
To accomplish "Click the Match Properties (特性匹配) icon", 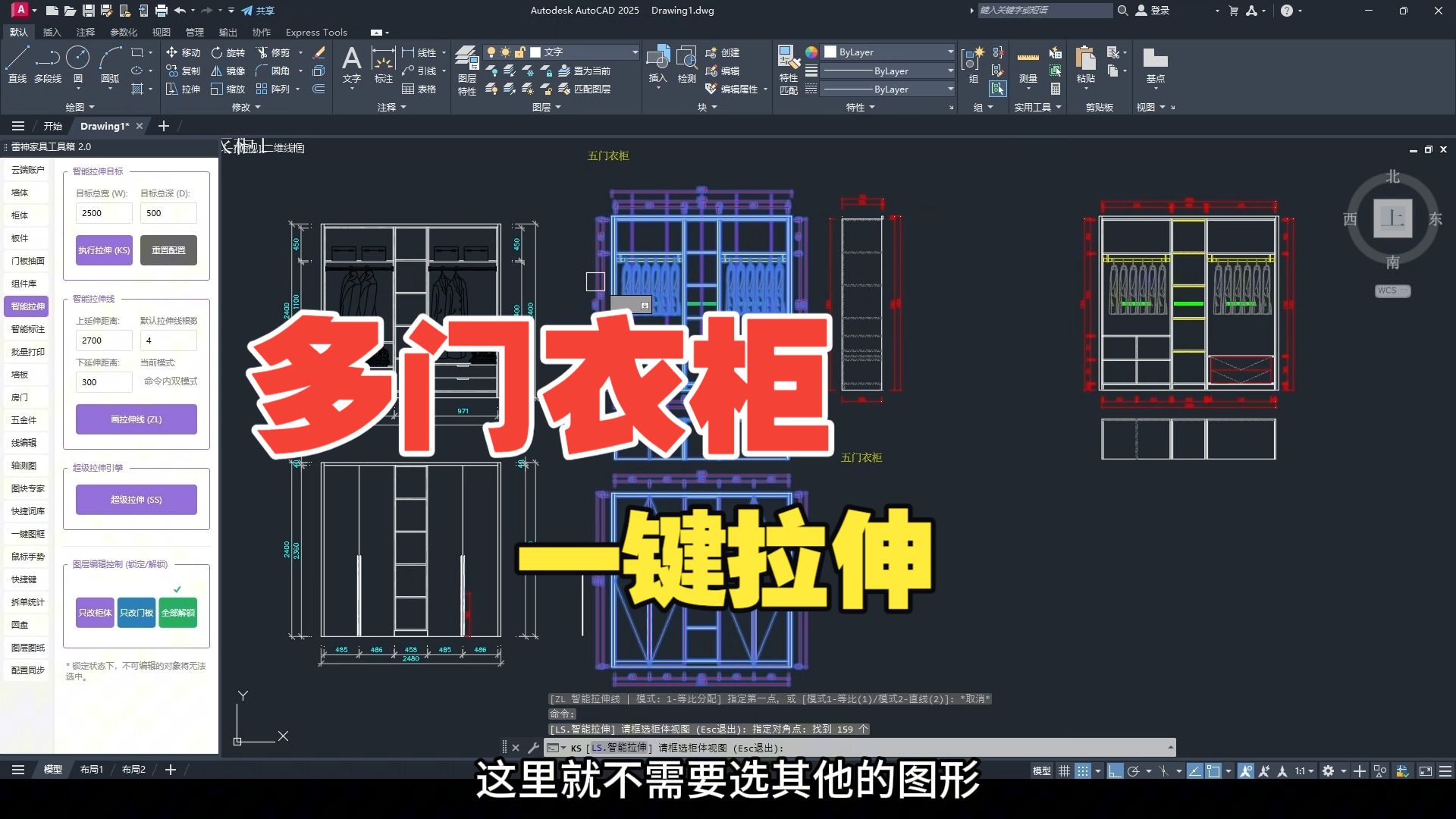I will [x=789, y=70].
